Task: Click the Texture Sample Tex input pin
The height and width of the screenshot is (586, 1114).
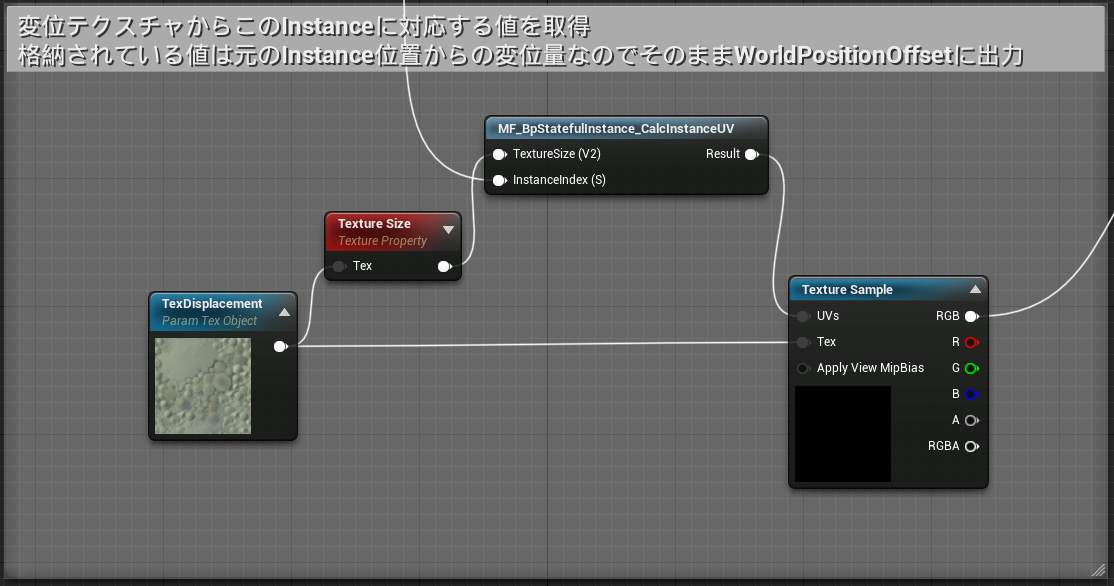Action: [x=803, y=342]
